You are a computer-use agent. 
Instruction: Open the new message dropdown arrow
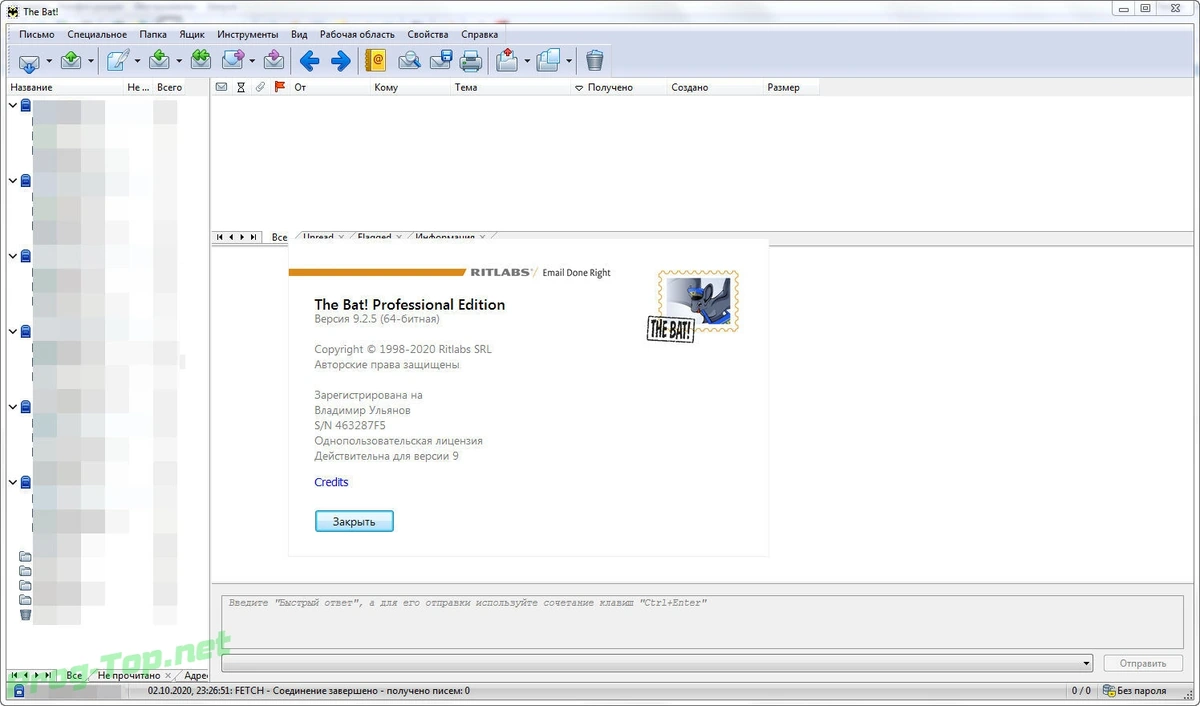(138, 61)
